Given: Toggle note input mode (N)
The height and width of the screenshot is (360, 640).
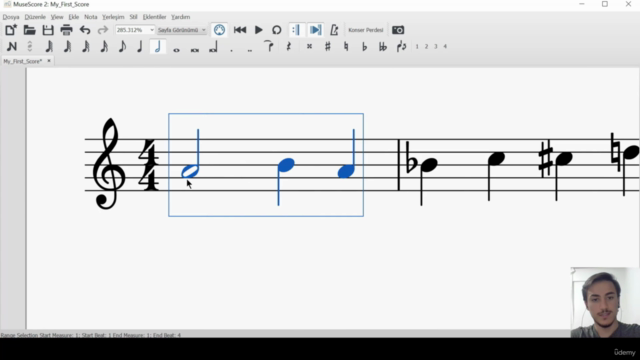Looking at the screenshot, I should tap(12, 47).
